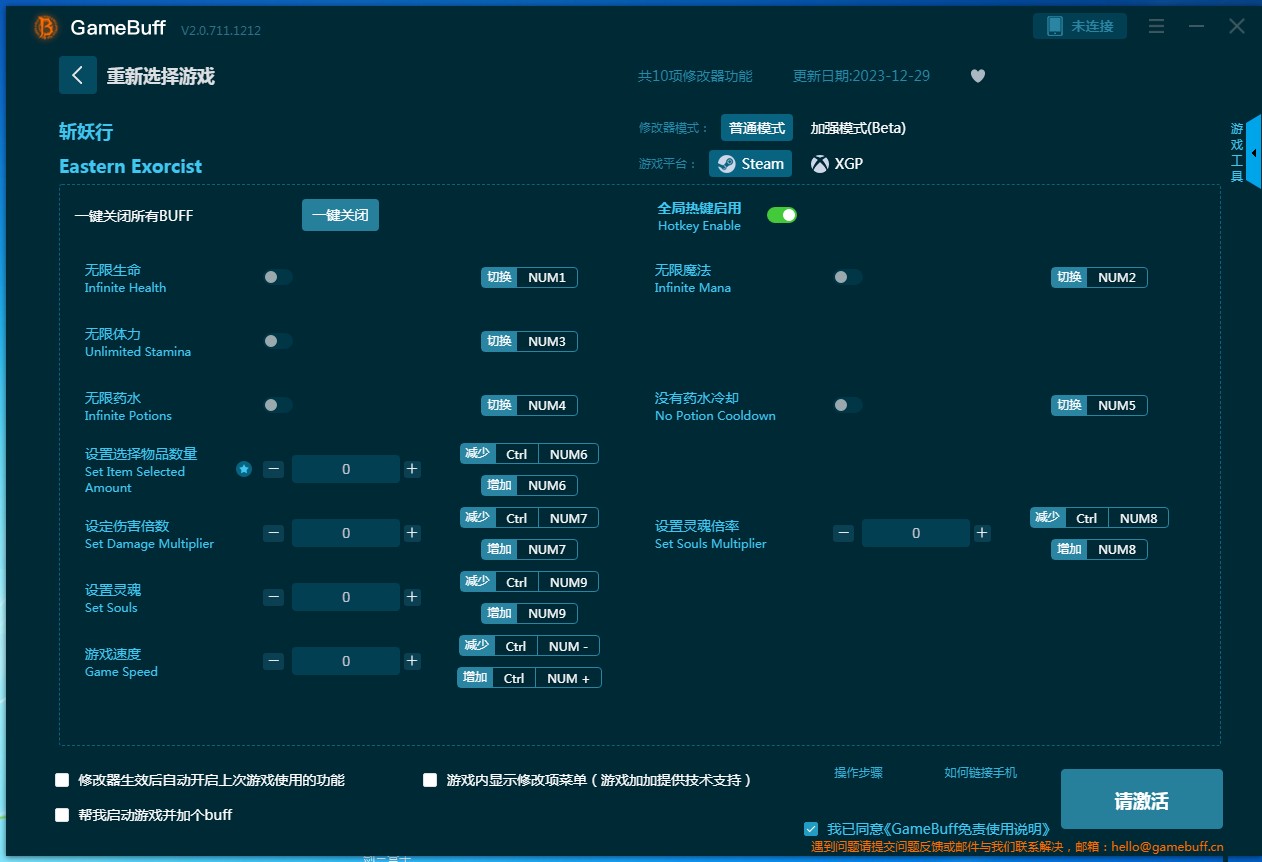Click the Set Souls value input field

pyautogui.click(x=346, y=597)
